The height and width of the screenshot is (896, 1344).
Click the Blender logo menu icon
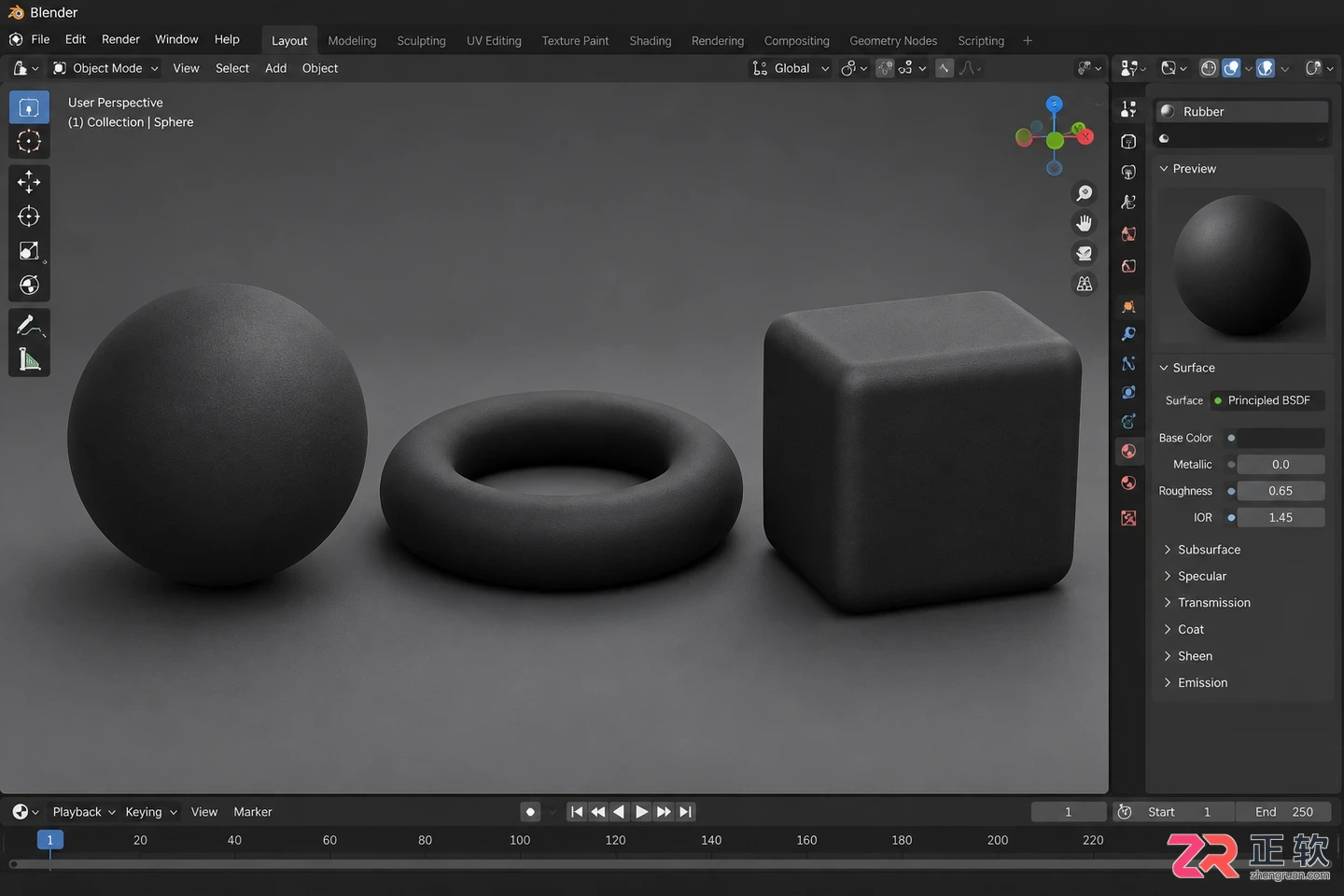coord(16,39)
